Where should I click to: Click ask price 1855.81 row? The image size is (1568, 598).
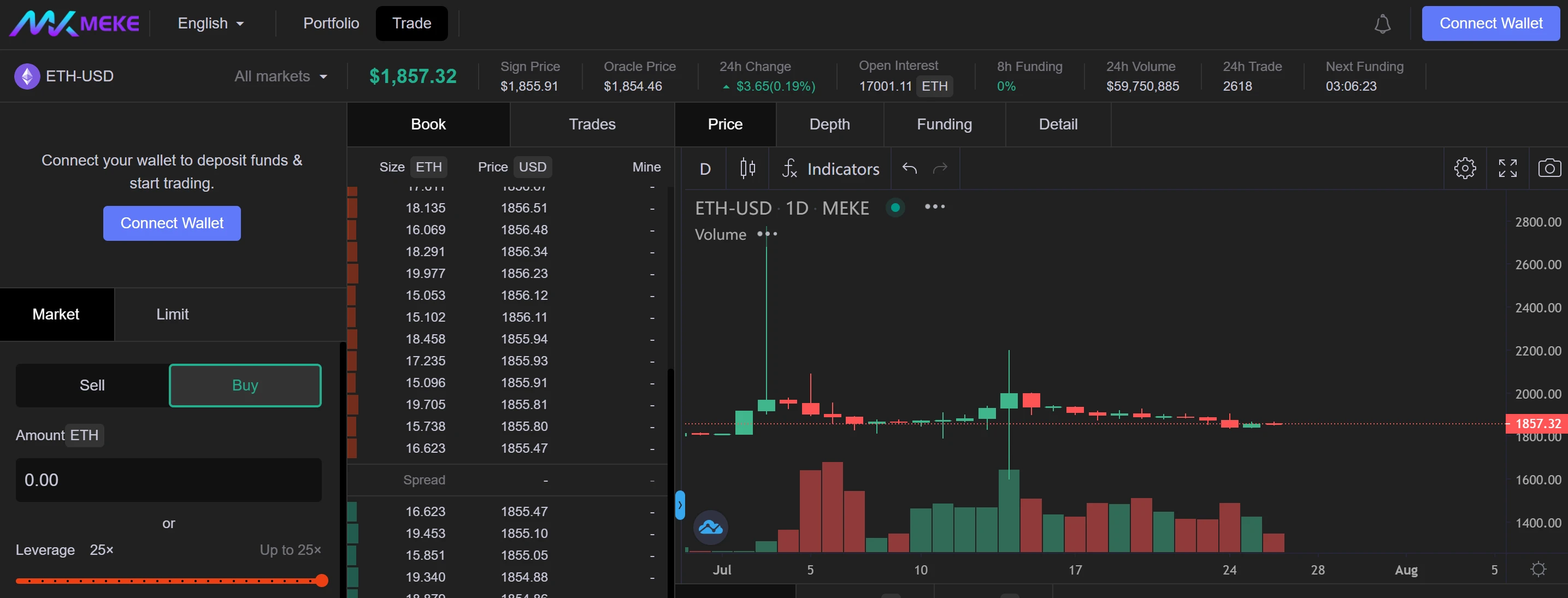[507, 405]
